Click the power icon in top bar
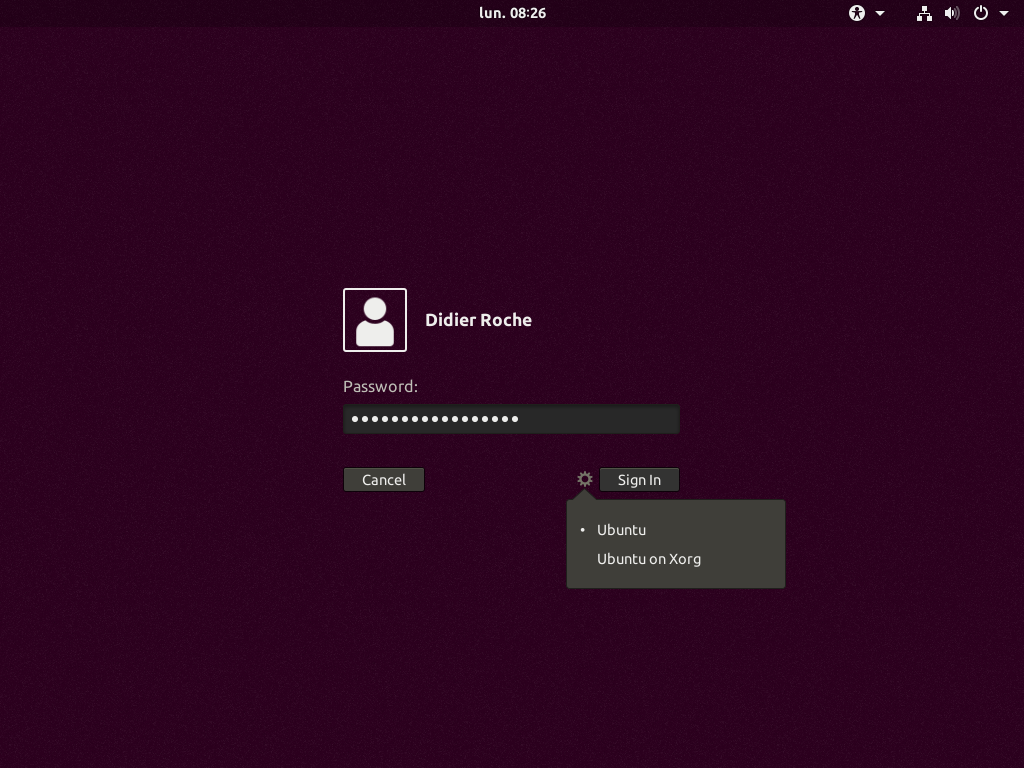1024x768 pixels. [981, 13]
